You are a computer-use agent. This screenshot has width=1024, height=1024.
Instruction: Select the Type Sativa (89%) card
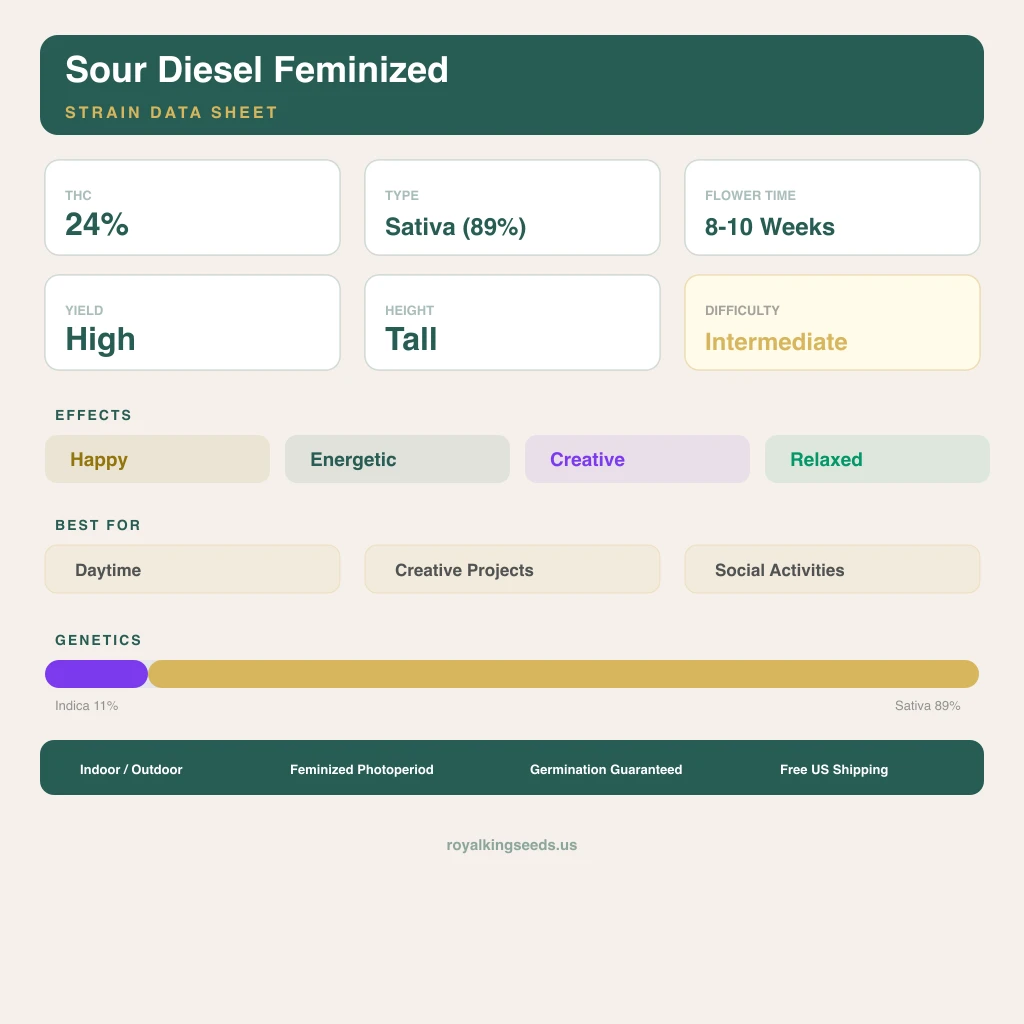[512, 208]
